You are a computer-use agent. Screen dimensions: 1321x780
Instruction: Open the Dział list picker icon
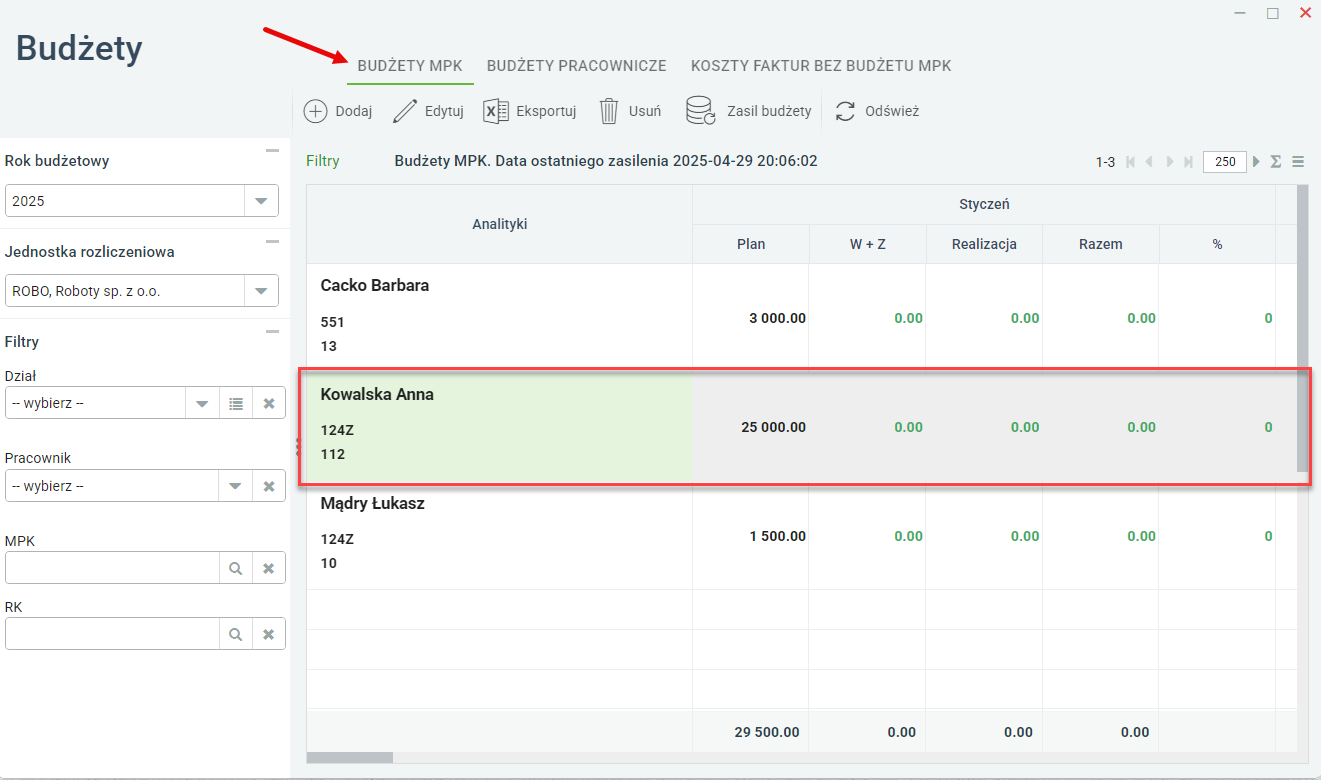pyautogui.click(x=236, y=403)
